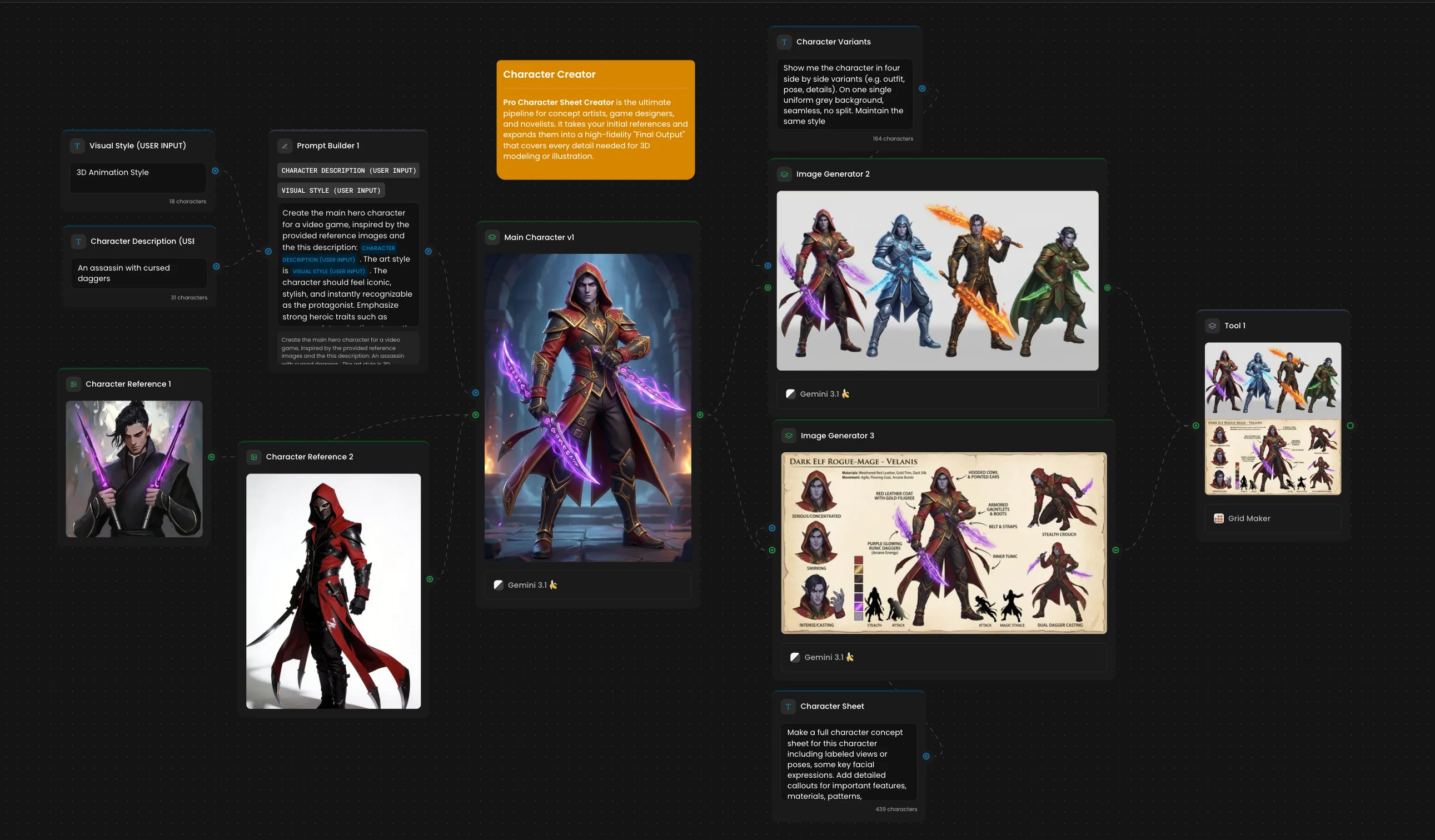Click the output port on Character Reference 1

click(x=212, y=457)
